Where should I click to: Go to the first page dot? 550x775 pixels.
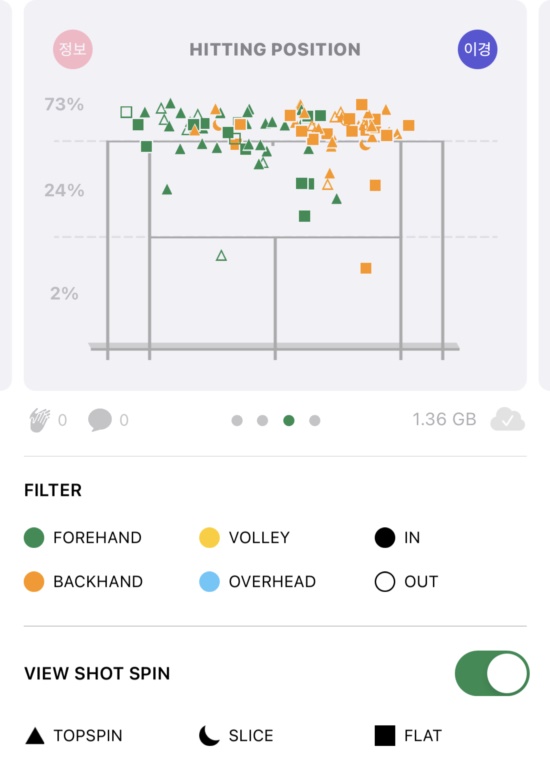[x=237, y=421]
